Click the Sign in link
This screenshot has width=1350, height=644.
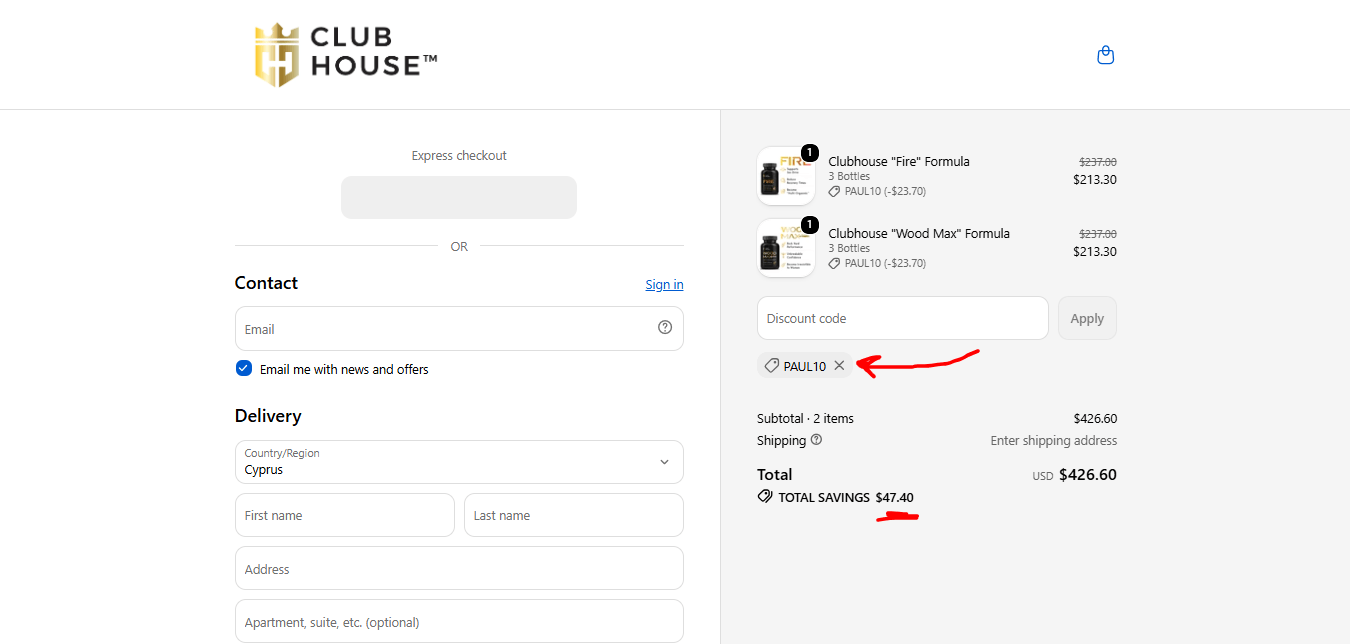[664, 284]
